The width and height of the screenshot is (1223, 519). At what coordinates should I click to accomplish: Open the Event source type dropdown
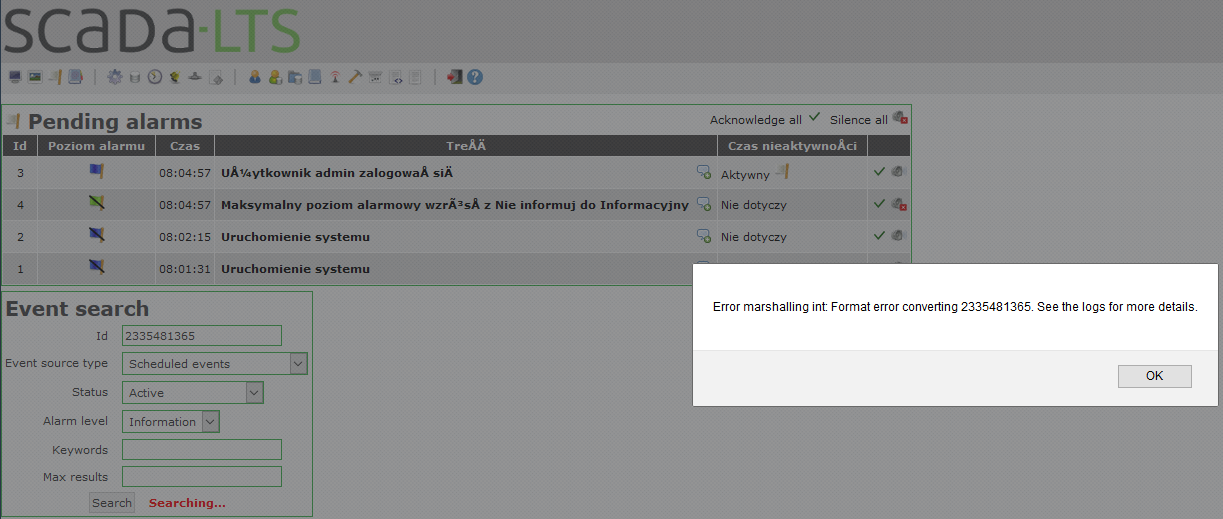[x=215, y=364]
